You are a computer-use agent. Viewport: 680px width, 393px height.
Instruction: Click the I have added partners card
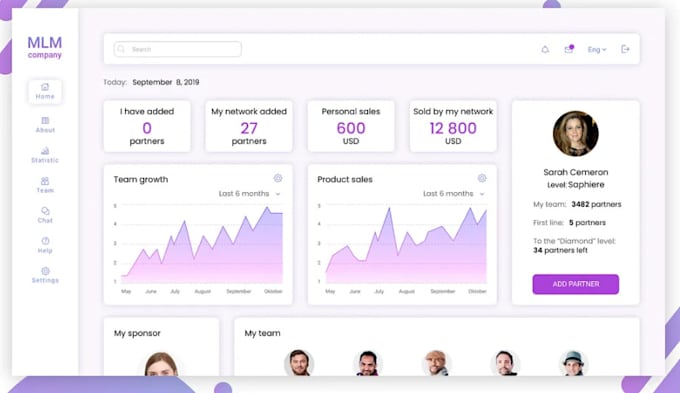pyautogui.click(x=147, y=126)
